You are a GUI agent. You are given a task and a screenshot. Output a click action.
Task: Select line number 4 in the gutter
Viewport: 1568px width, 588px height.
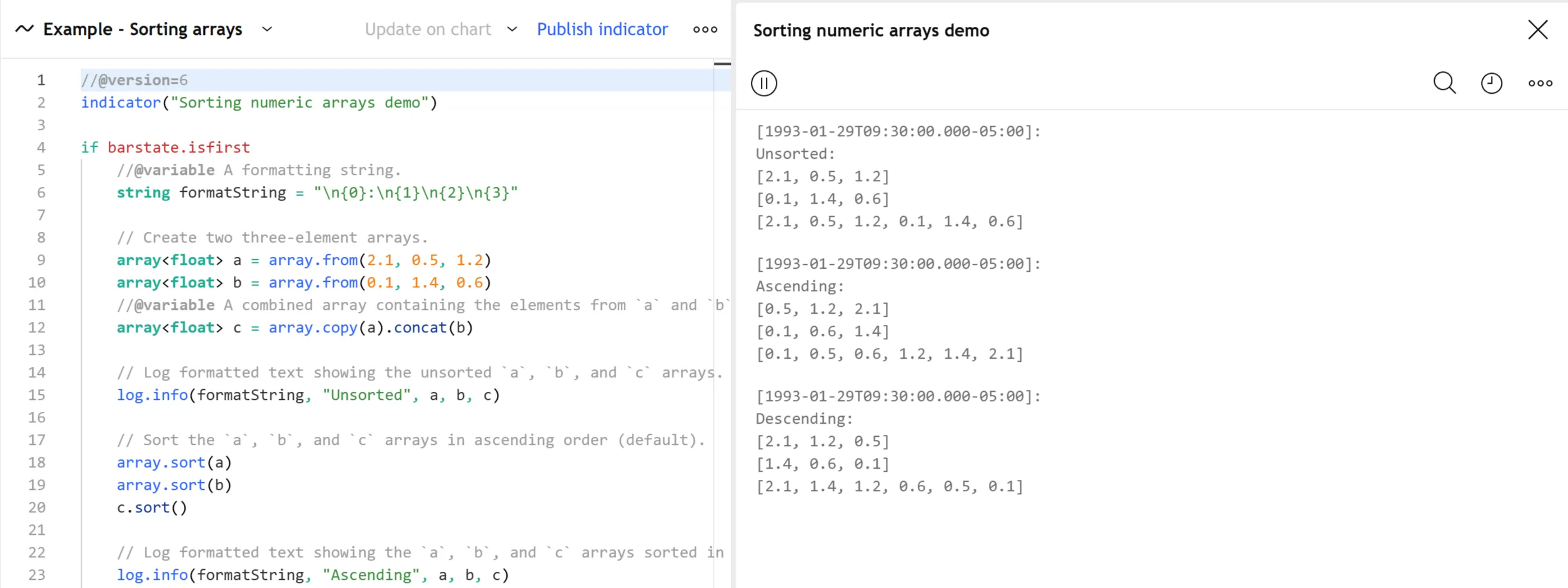pyautogui.click(x=41, y=147)
